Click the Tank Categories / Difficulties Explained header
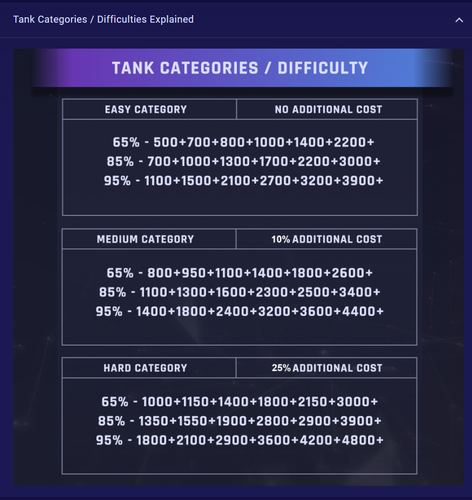The width and height of the screenshot is (472, 500). tap(103, 19)
